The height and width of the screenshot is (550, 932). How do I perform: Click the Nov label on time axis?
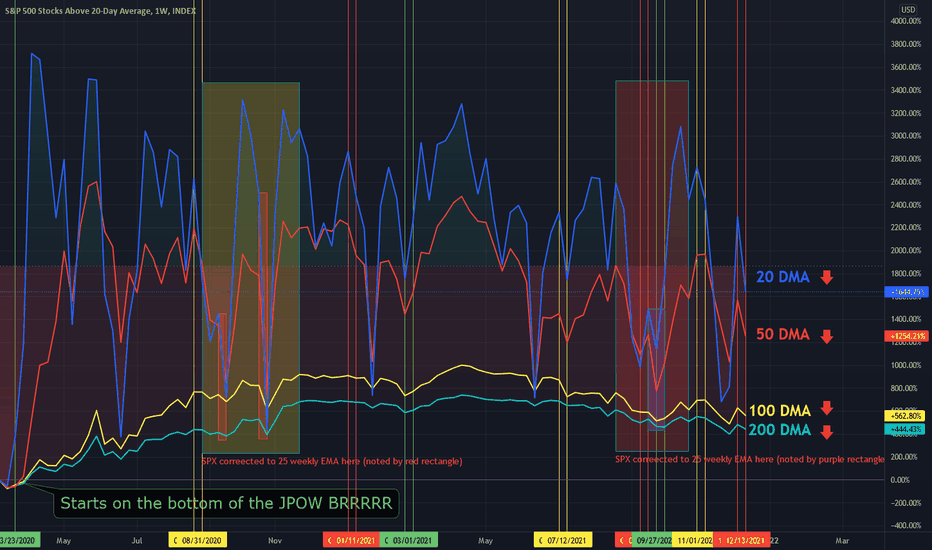click(275, 540)
